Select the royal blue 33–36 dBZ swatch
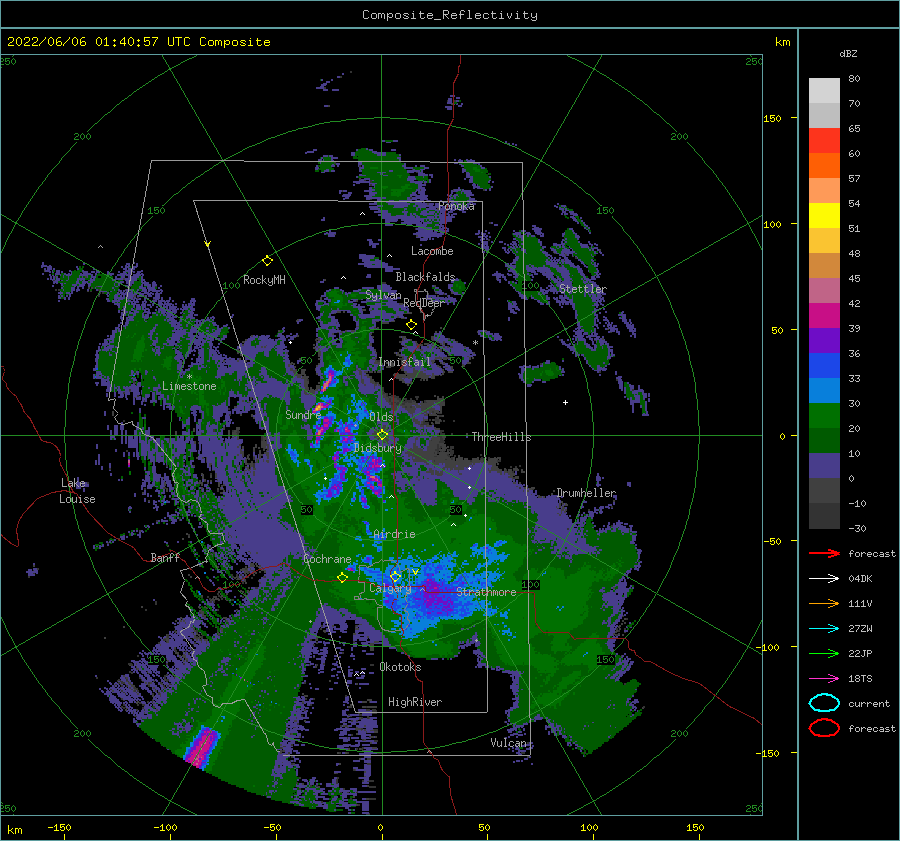 pyautogui.click(x=824, y=366)
